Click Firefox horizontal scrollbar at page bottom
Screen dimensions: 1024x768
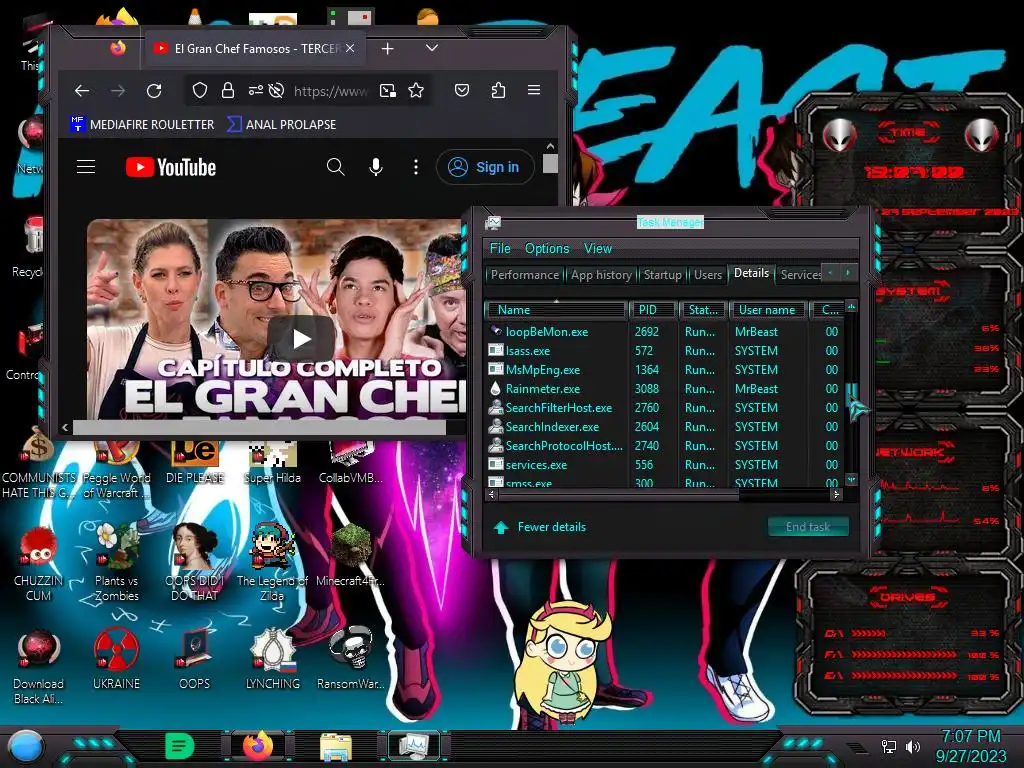(x=259, y=427)
